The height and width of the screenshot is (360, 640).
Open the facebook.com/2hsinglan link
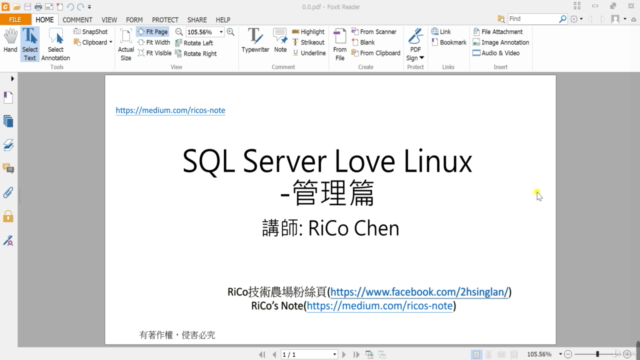[419, 292]
